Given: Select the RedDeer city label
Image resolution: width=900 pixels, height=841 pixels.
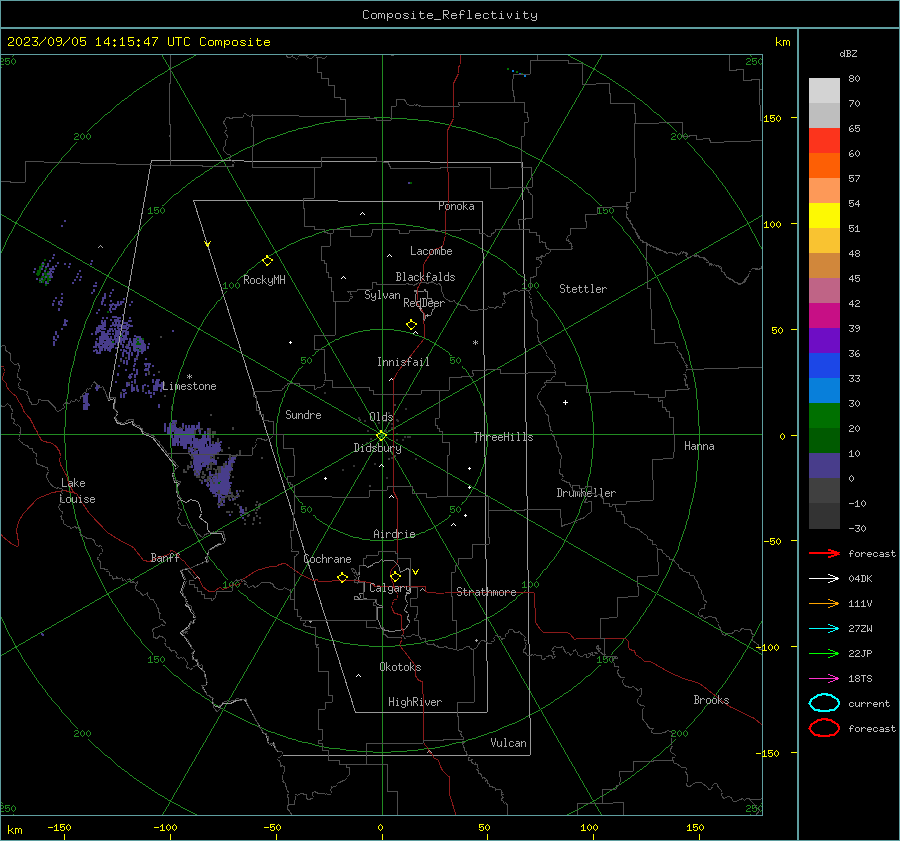Looking at the screenshot, I should [424, 303].
